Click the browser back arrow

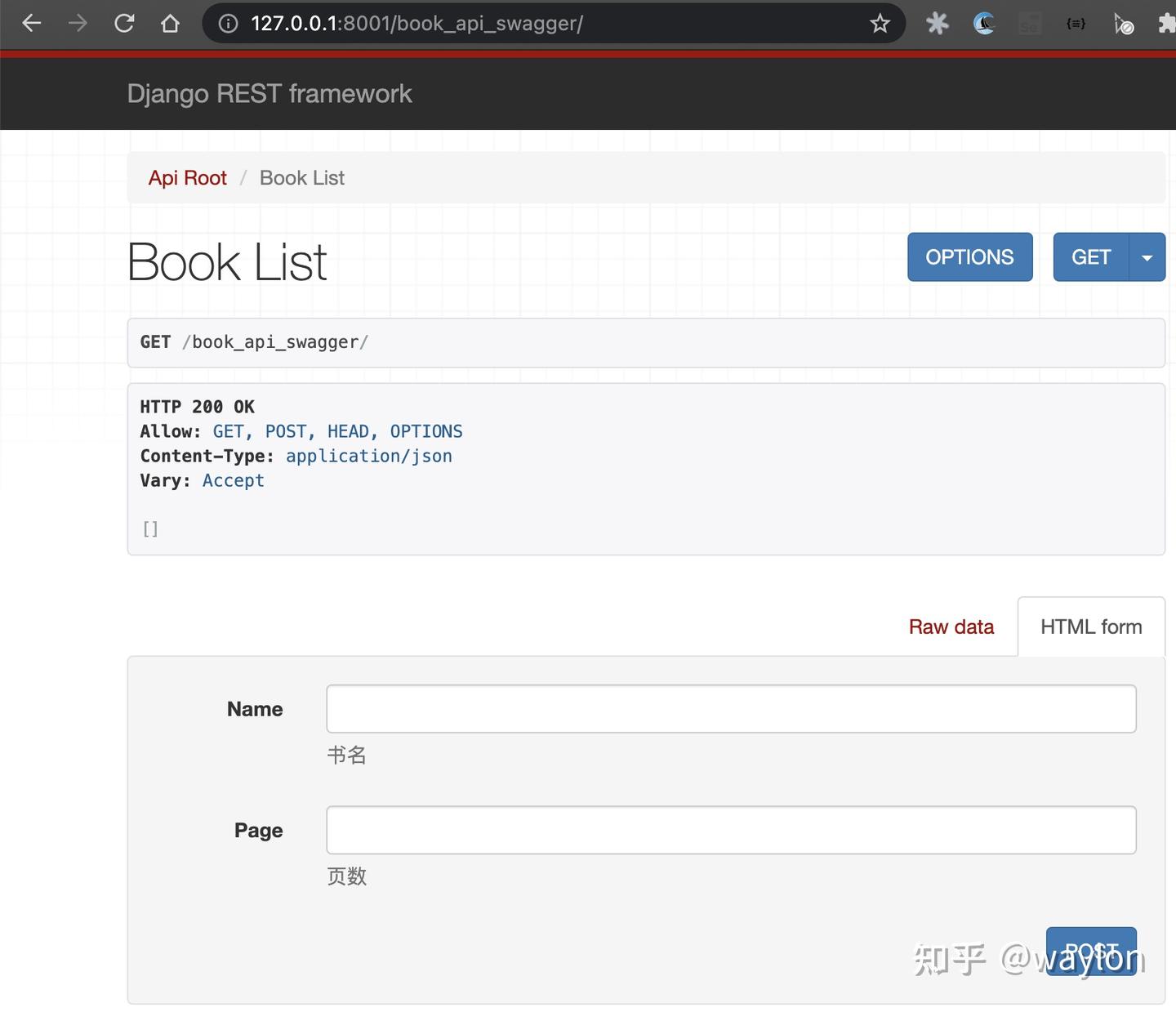point(32,24)
